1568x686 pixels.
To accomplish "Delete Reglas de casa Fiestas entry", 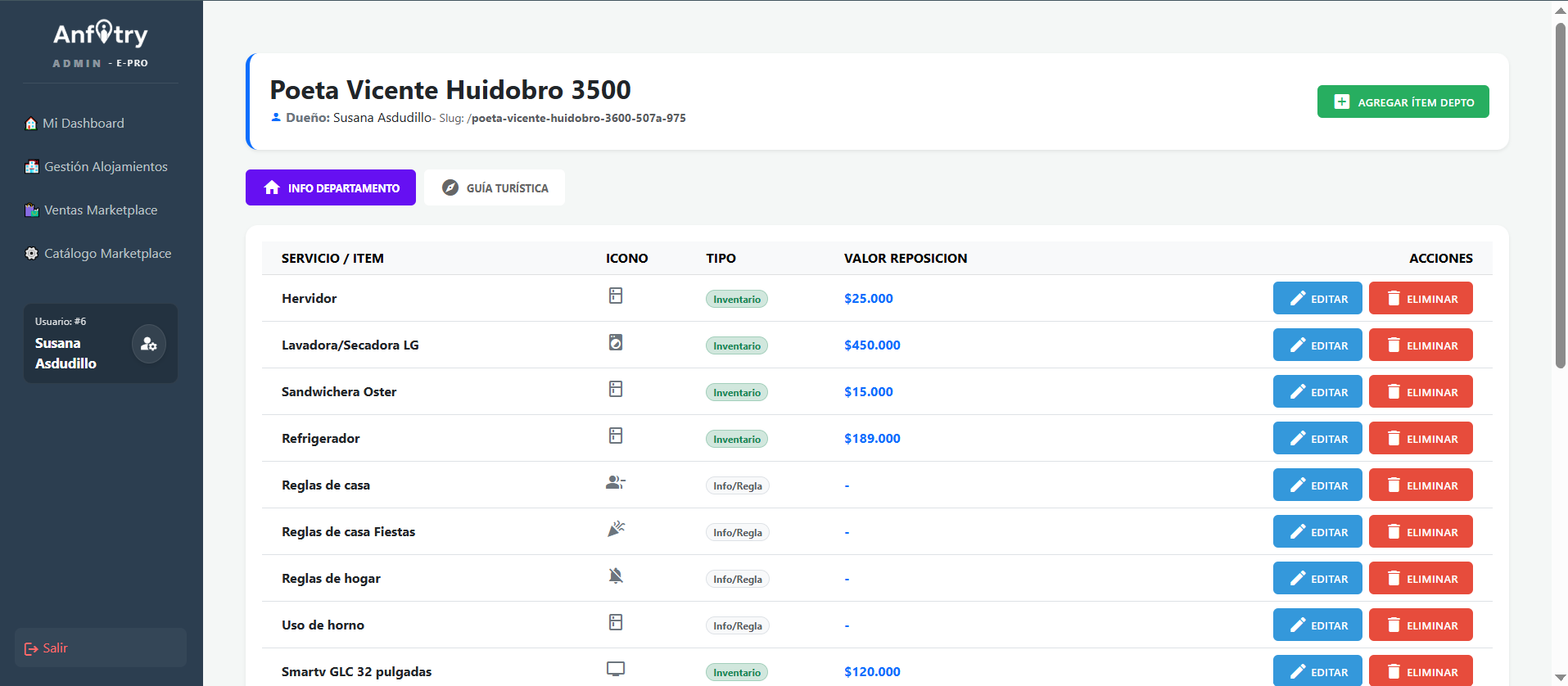I will (x=1421, y=531).
